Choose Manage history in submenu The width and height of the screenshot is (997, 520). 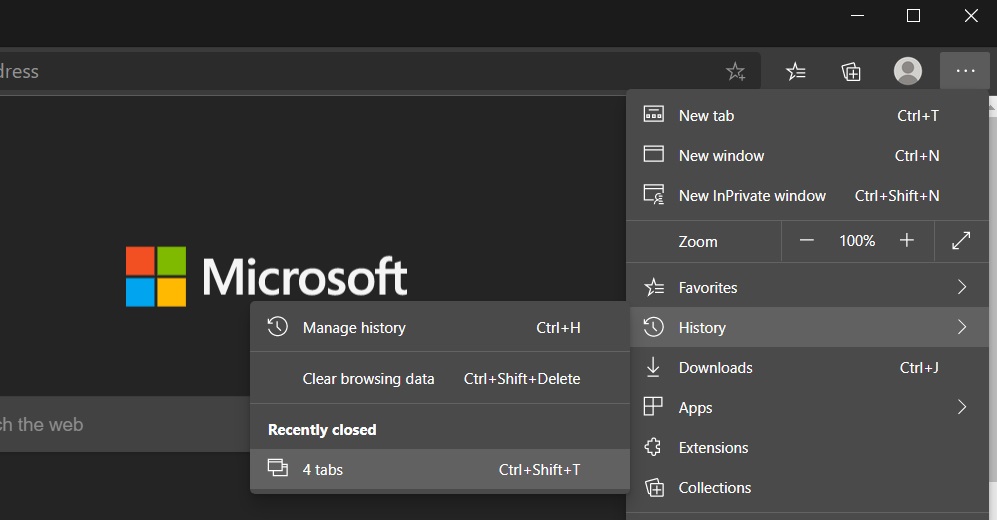point(354,328)
